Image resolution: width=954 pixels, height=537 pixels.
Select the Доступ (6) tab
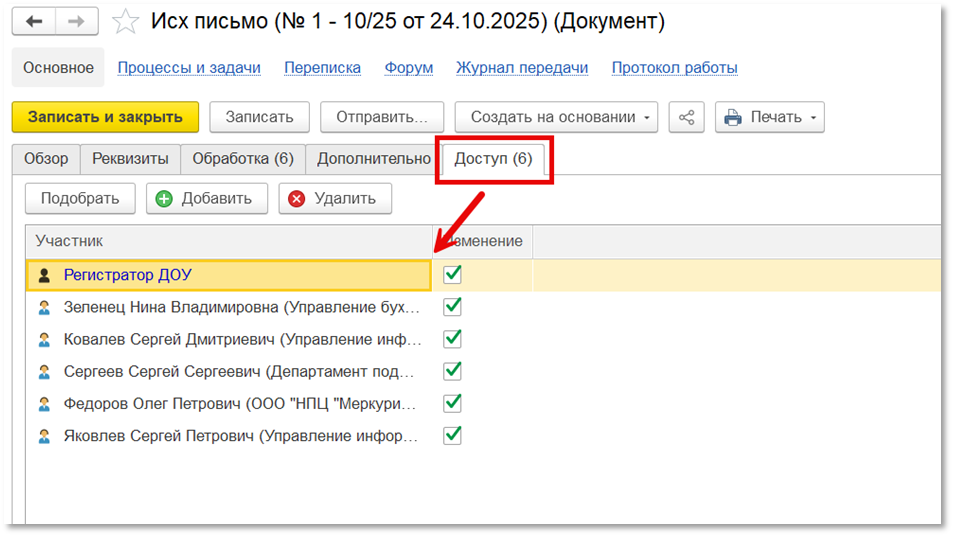pyautogui.click(x=493, y=159)
